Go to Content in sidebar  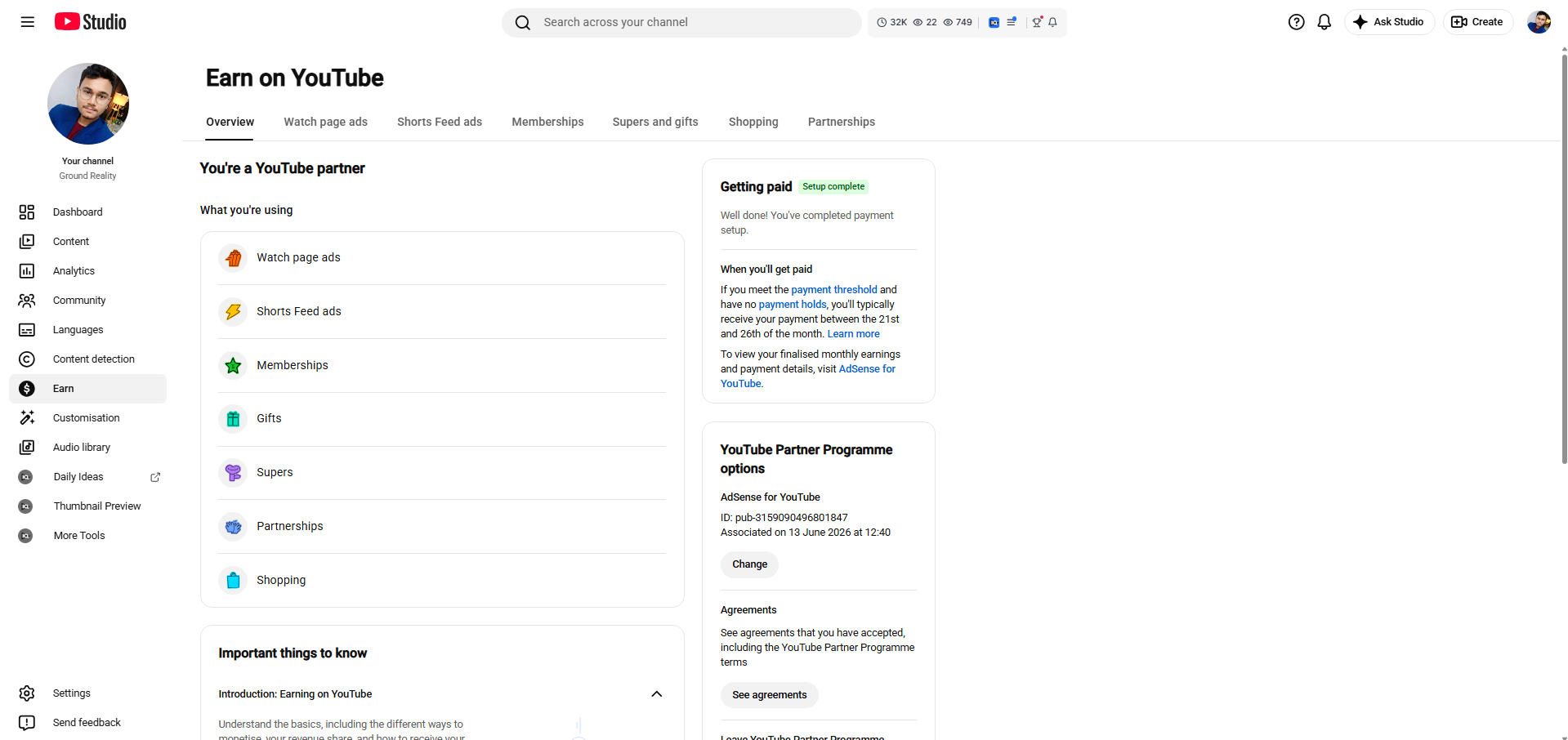(87, 242)
